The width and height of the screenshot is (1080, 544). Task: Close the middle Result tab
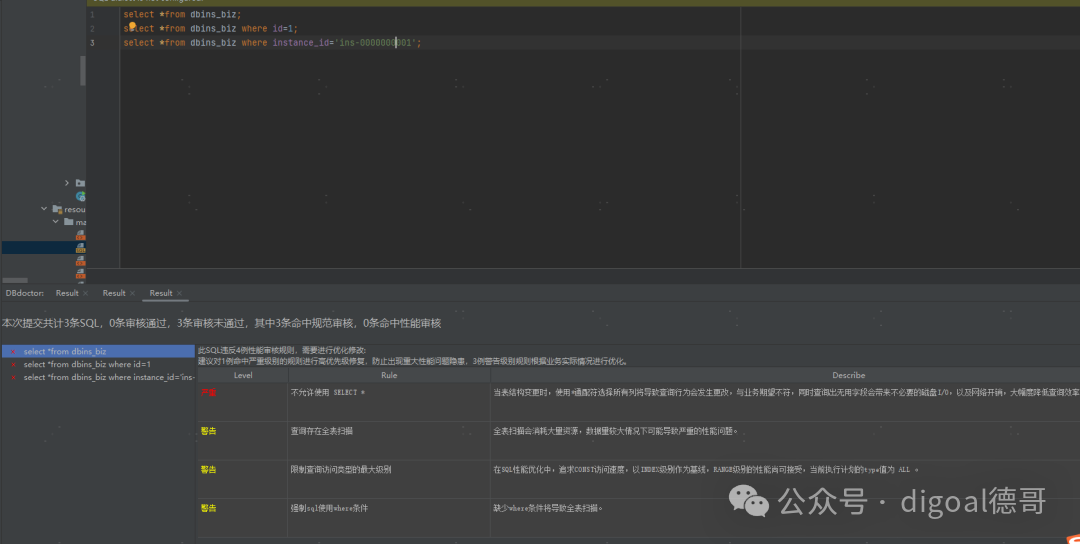pos(132,293)
